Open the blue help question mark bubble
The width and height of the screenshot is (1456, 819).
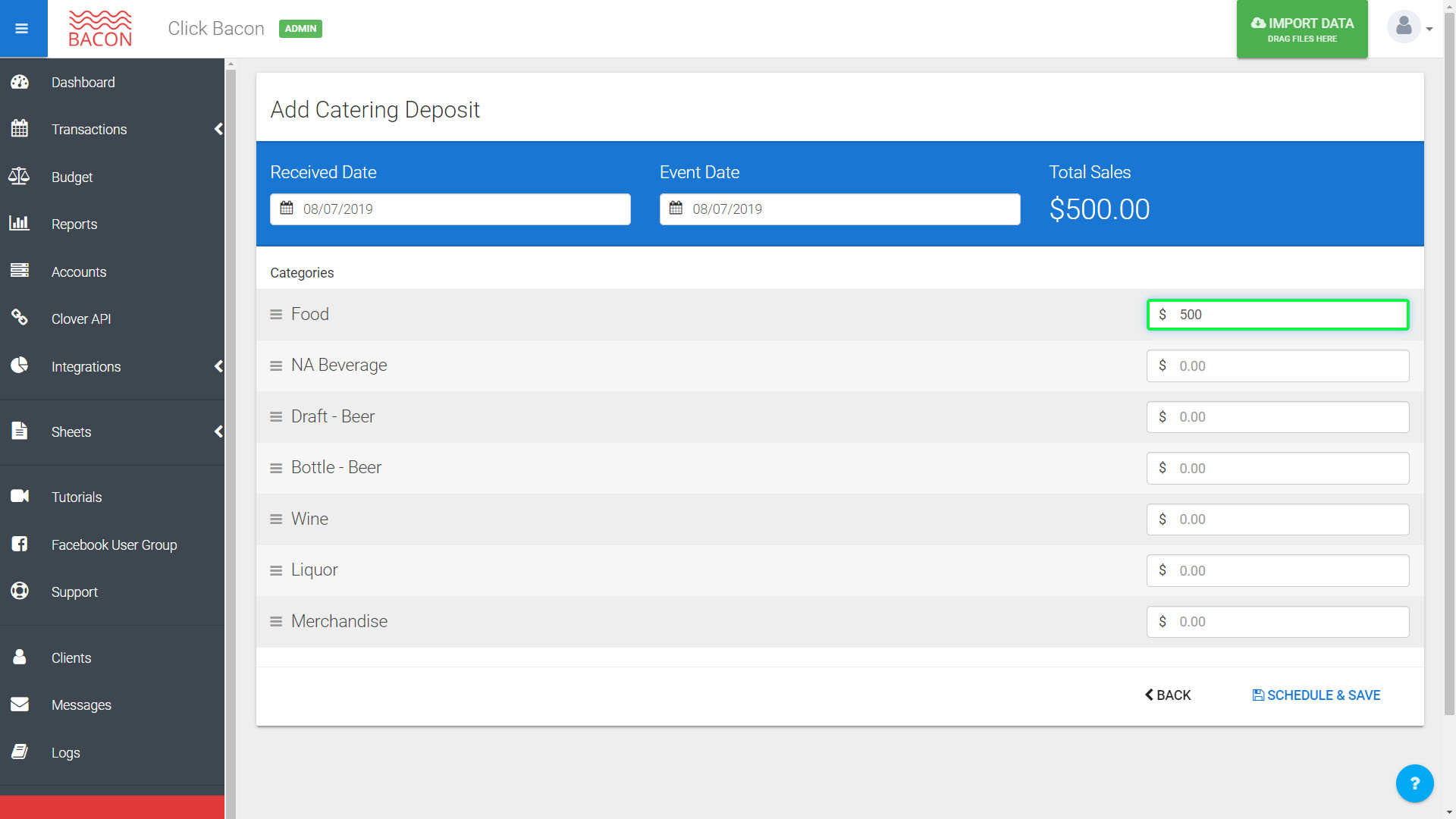click(1414, 783)
